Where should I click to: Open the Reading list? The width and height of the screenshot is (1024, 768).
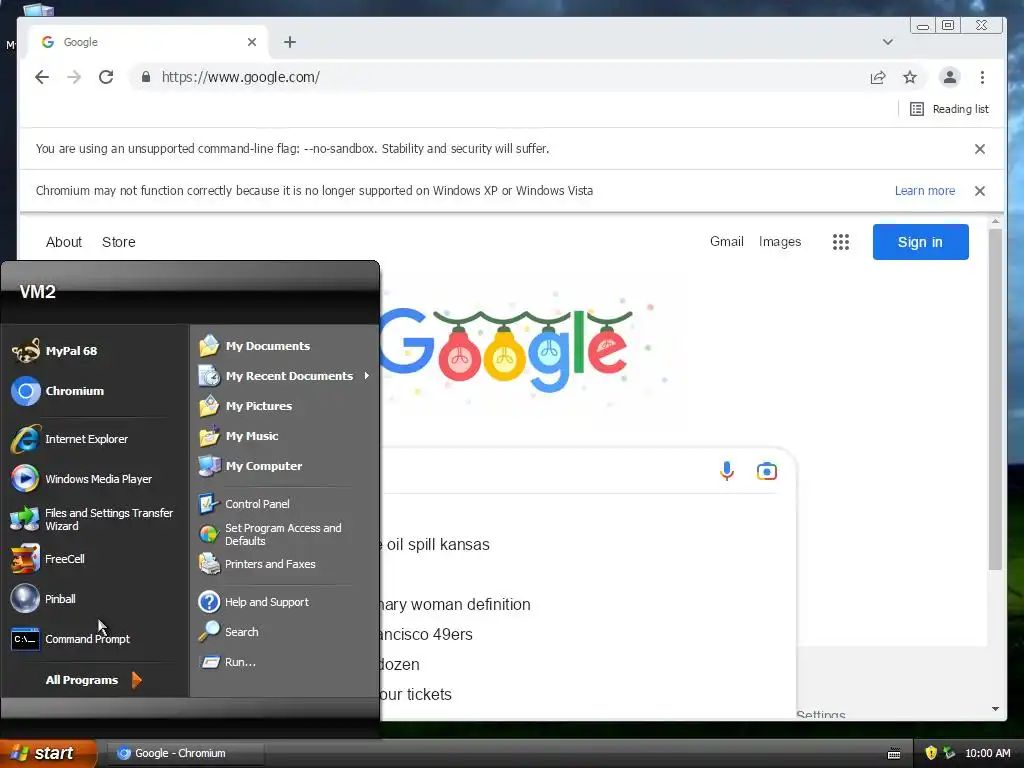pyautogui.click(x=949, y=109)
